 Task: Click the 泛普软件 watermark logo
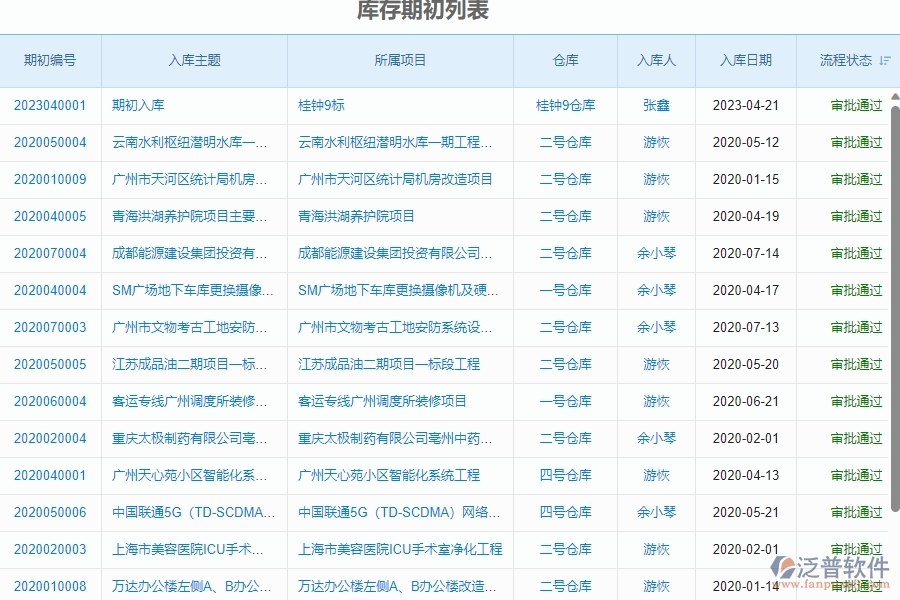coord(831,565)
